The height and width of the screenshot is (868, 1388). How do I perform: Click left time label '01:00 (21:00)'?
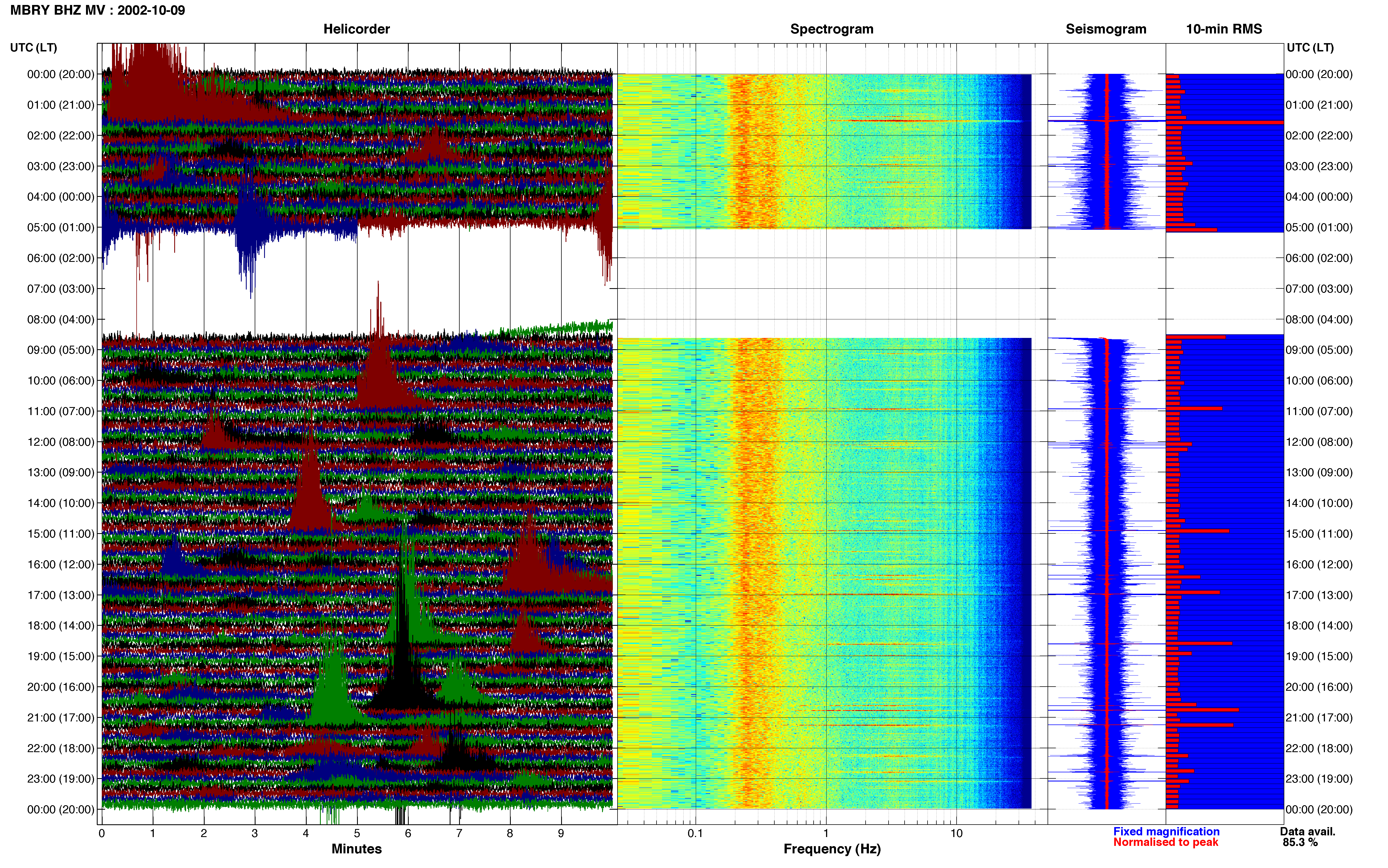click(x=61, y=105)
